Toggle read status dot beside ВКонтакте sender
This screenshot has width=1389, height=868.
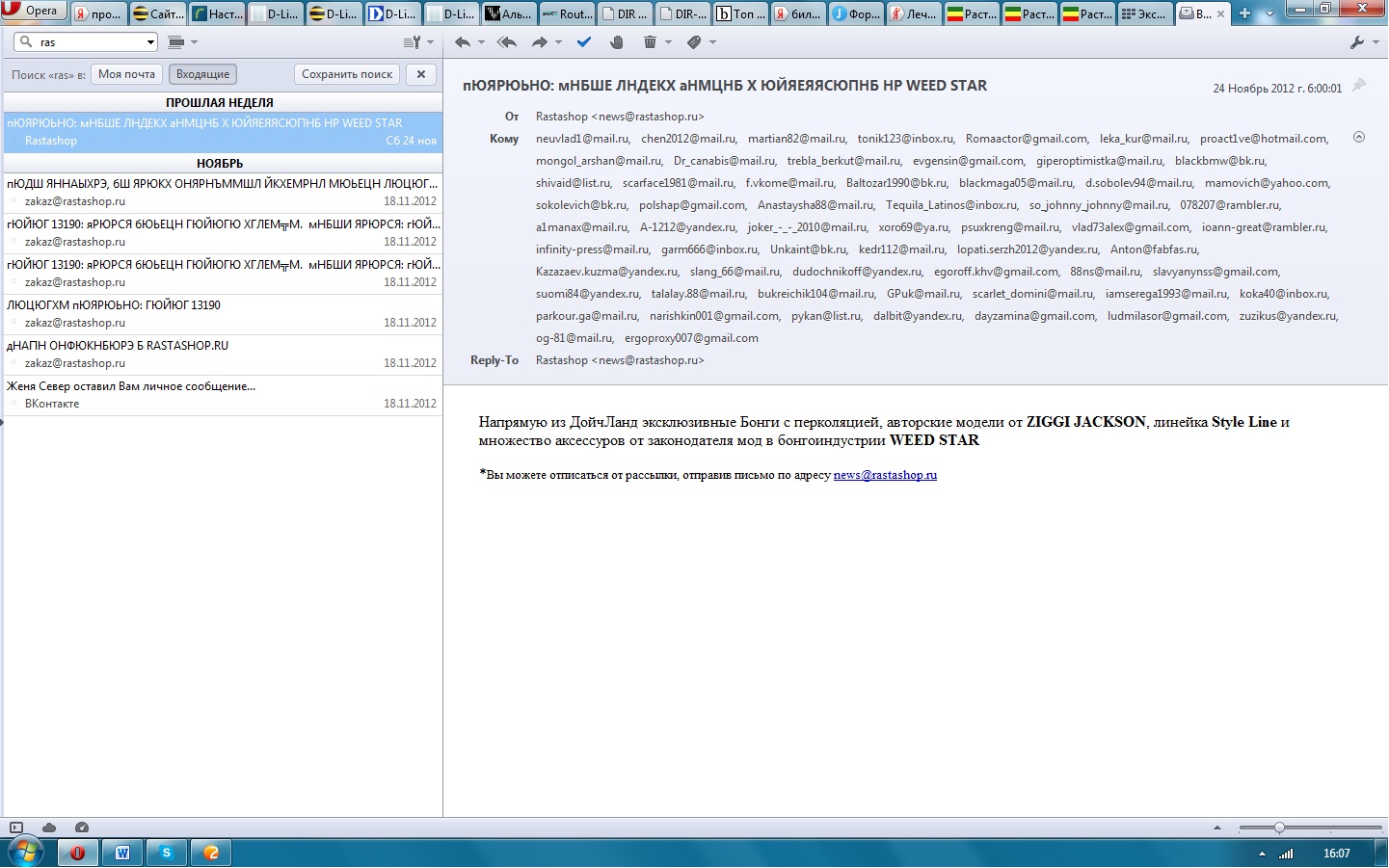coord(14,404)
